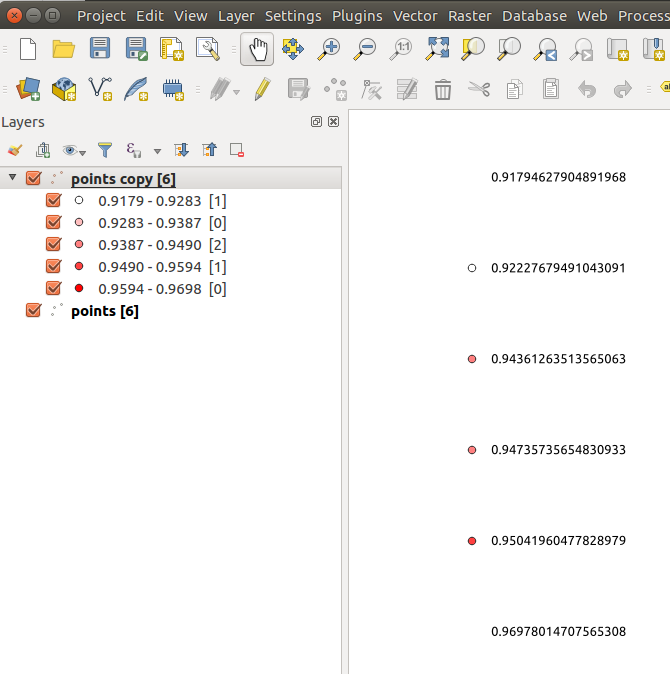Click Zoom to Native Resolution 1:1 icon
The height and width of the screenshot is (674, 670).
click(x=401, y=49)
